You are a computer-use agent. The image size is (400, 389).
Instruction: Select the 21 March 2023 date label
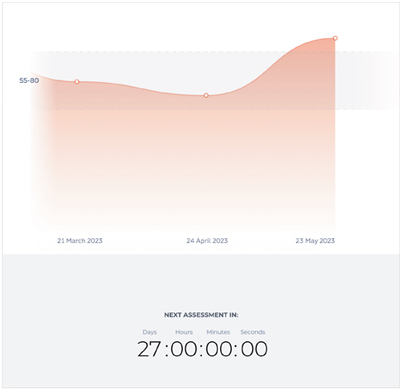[80, 241]
